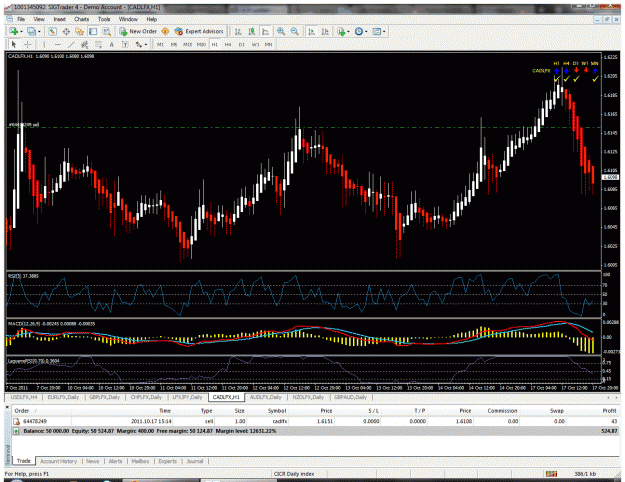Toggle Auto Scroll chart icon
This screenshot has height=482, width=625.
tap(312, 31)
